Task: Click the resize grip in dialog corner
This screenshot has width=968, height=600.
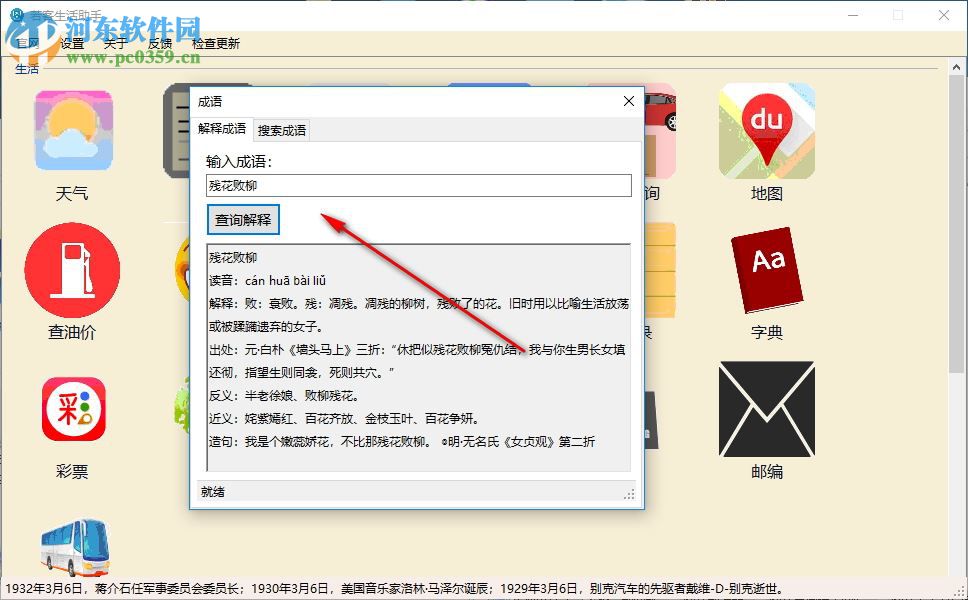Action: point(629,492)
